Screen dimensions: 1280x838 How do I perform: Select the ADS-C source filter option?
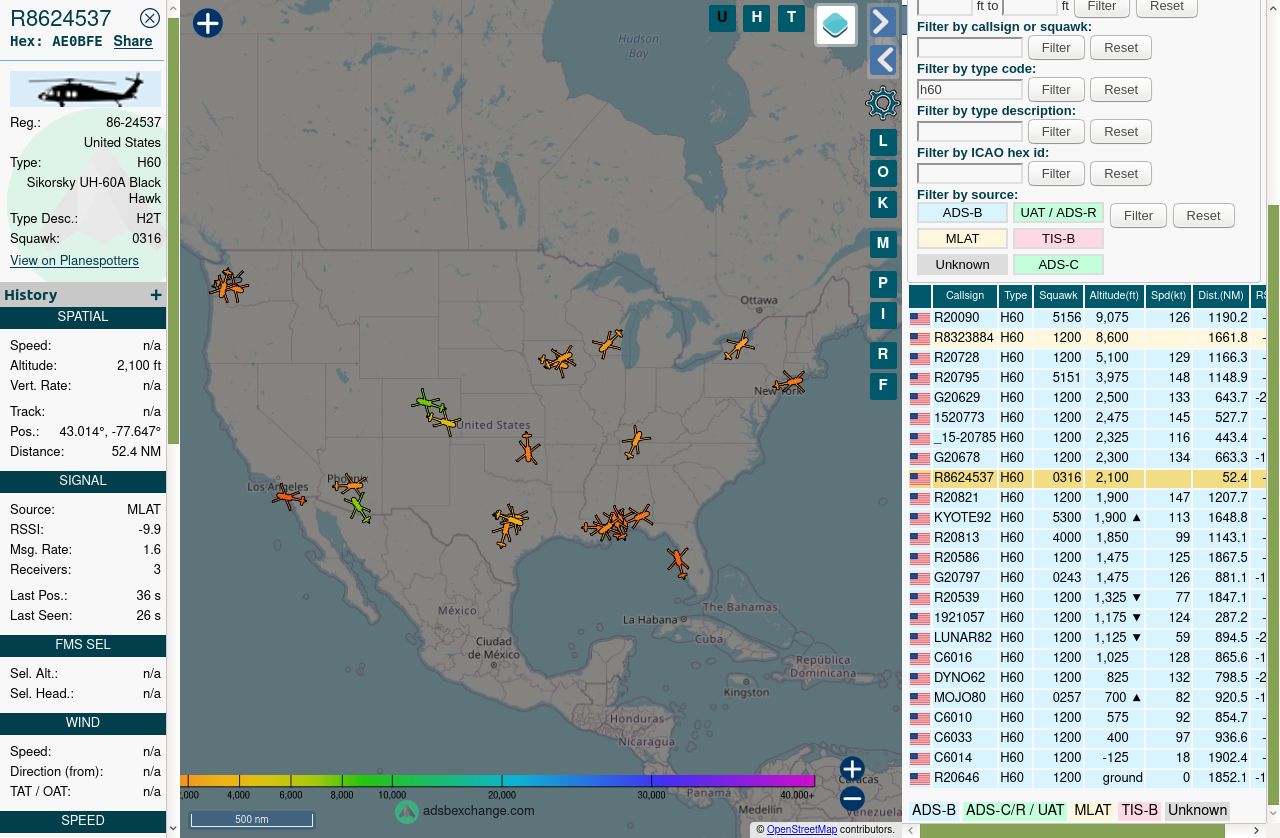click(x=1058, y=265)
